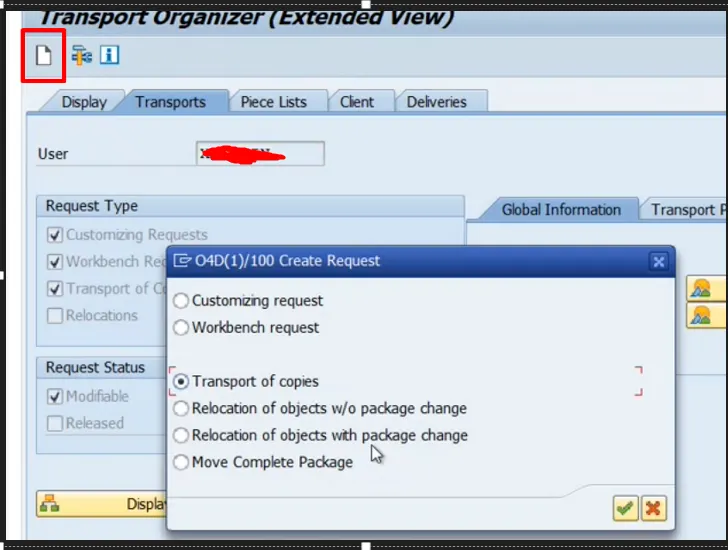The height and width of the screenshot is (550, 728).
Task: Click the upper landscape picture button
Action: coord(707,289)
